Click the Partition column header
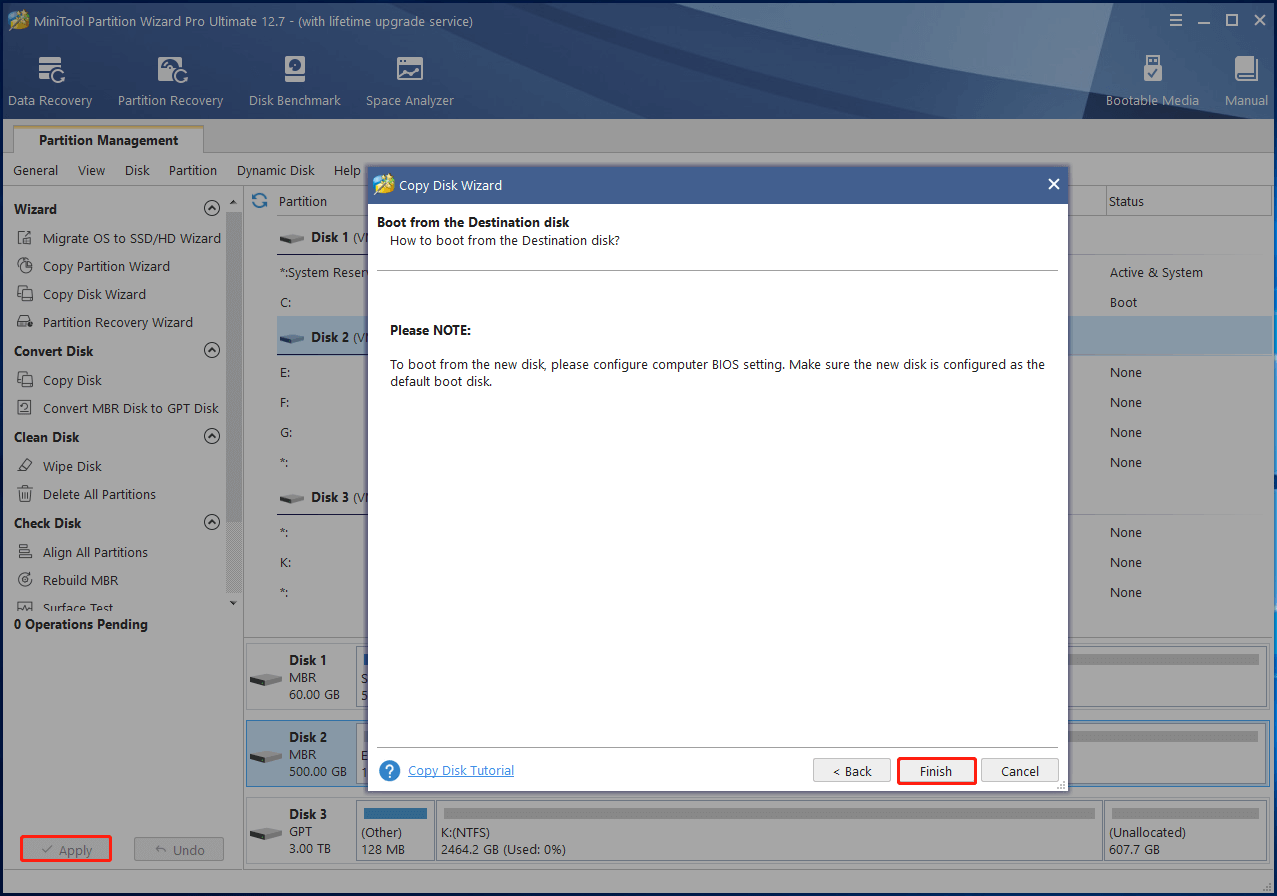 click(x=303, y=201)
